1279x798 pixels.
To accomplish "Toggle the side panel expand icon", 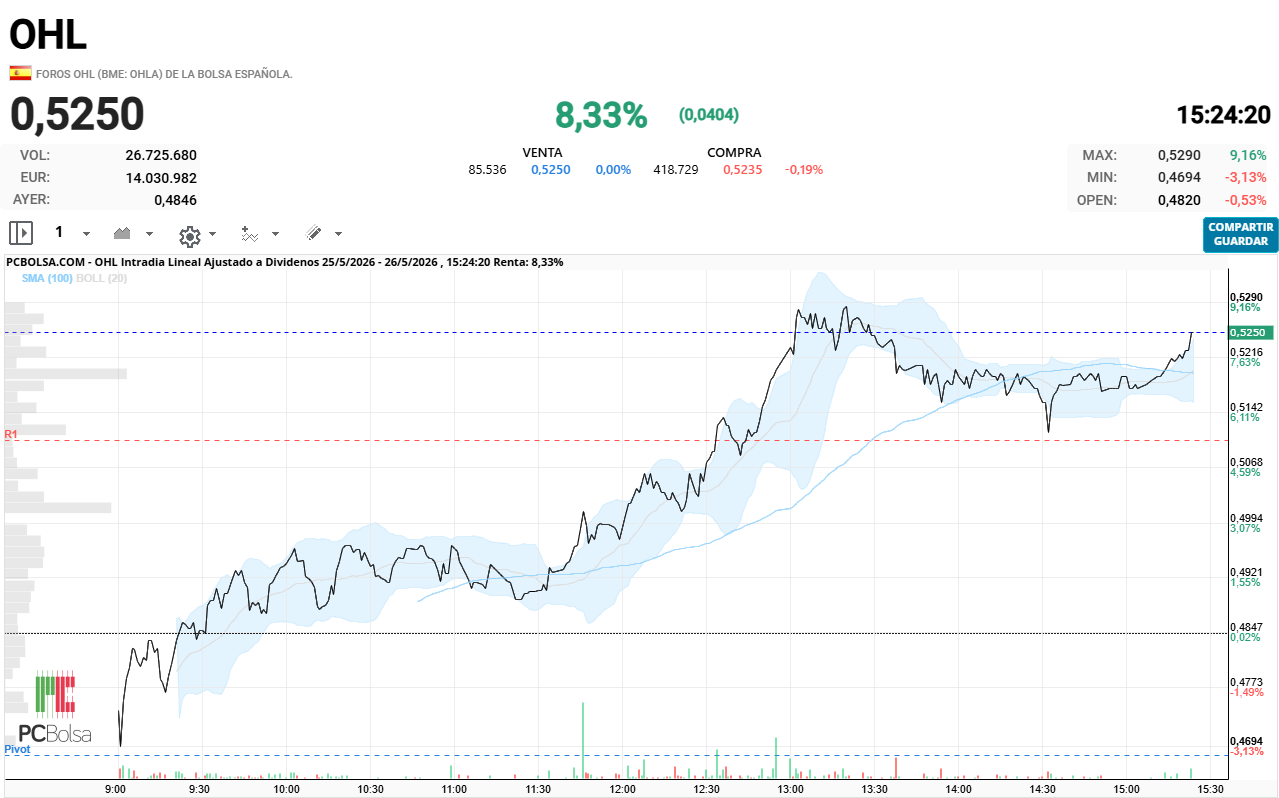I will coord(21,233).
